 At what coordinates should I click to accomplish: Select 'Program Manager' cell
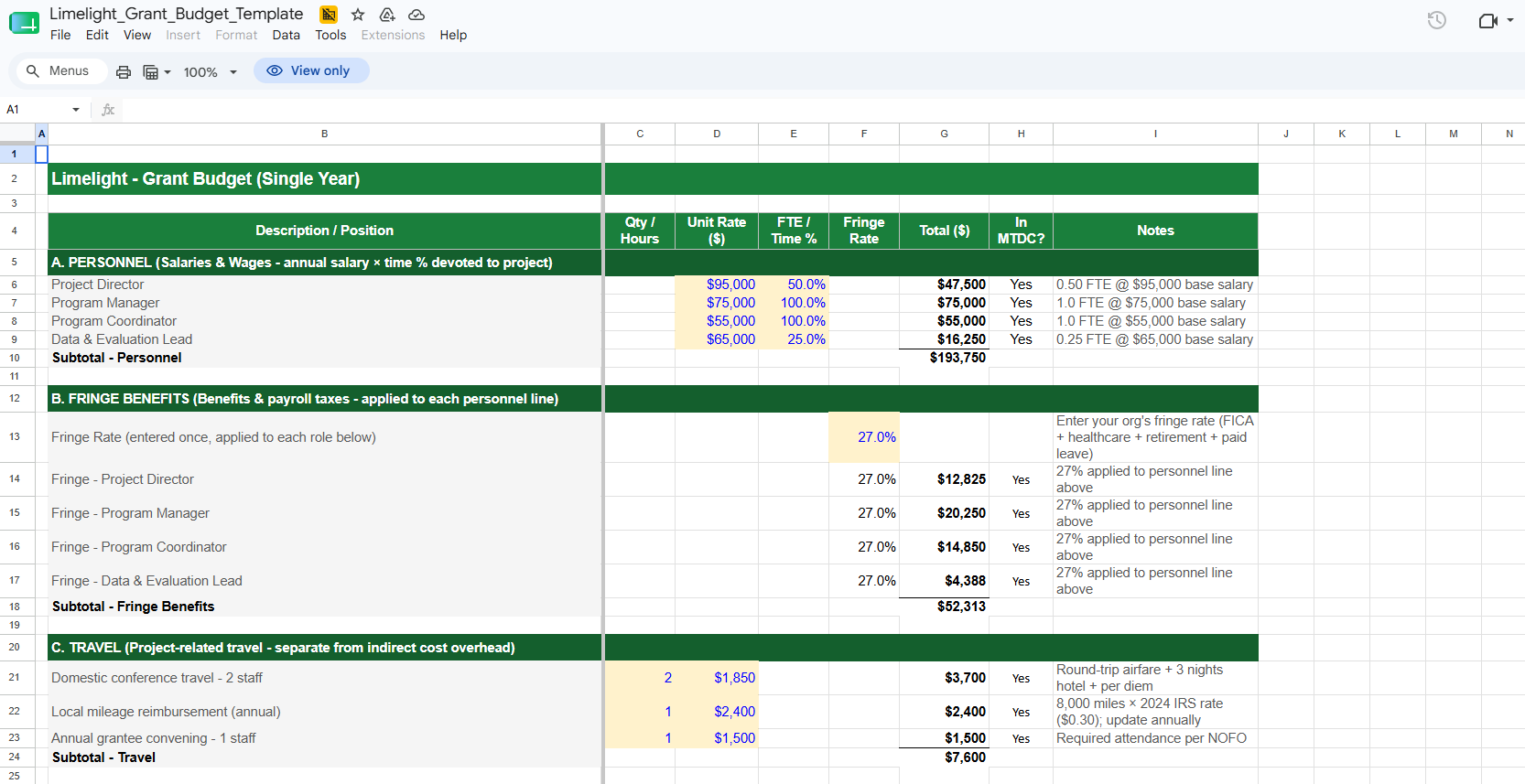pyautogui.click(x=324, y=303)
